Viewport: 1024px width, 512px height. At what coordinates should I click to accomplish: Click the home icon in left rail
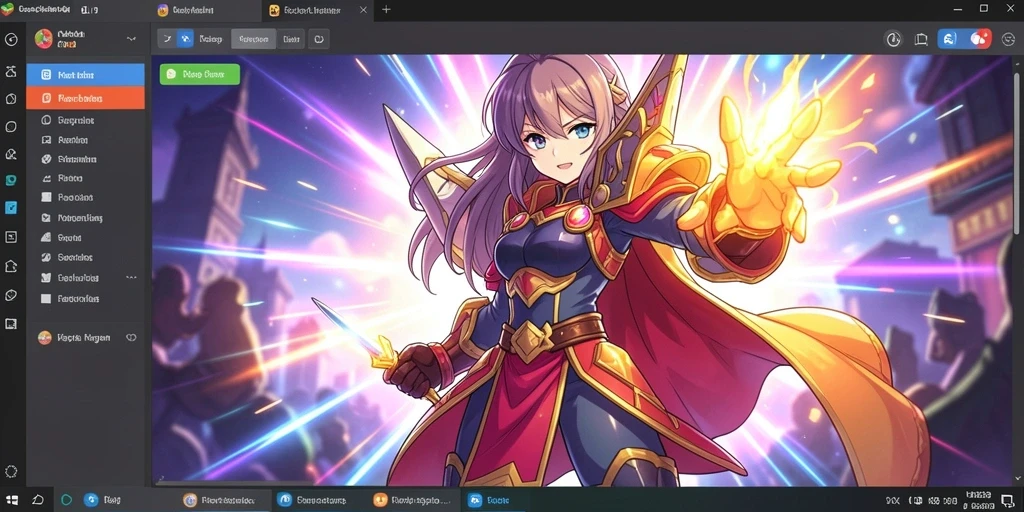click(11, 266)
